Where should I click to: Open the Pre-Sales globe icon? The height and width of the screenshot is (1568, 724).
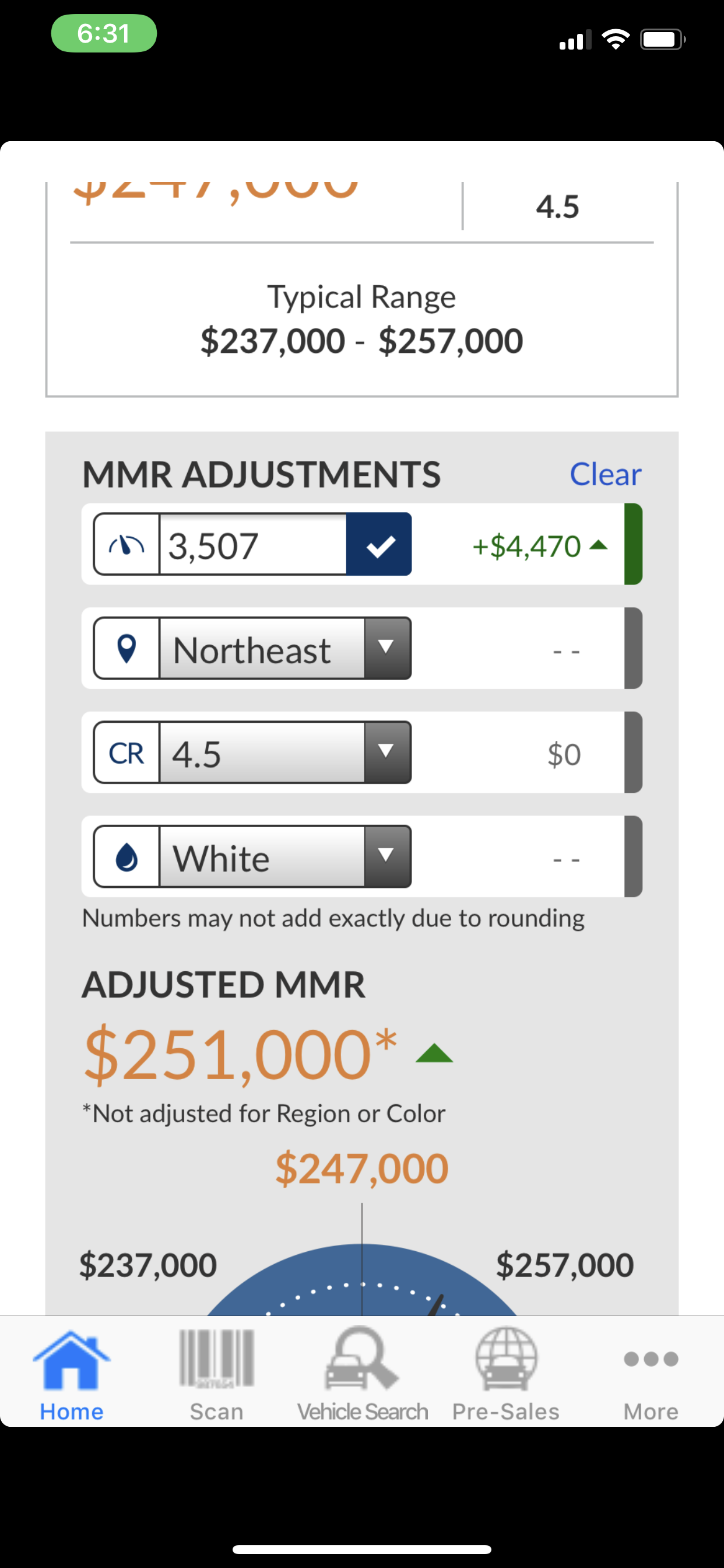coord(505,1359)
